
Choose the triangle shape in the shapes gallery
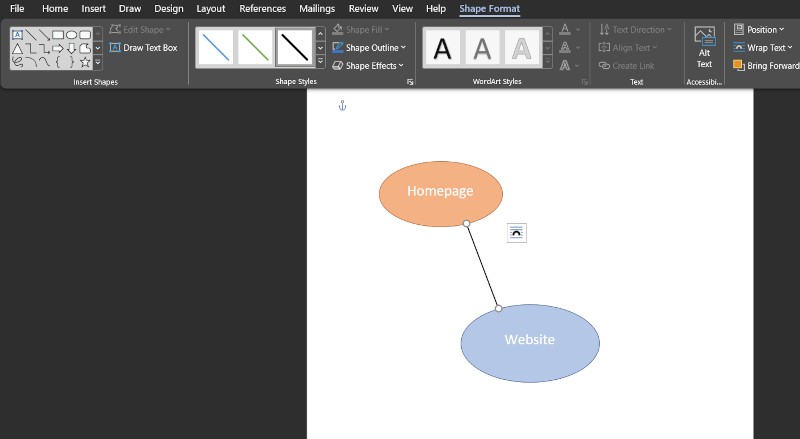17,48
